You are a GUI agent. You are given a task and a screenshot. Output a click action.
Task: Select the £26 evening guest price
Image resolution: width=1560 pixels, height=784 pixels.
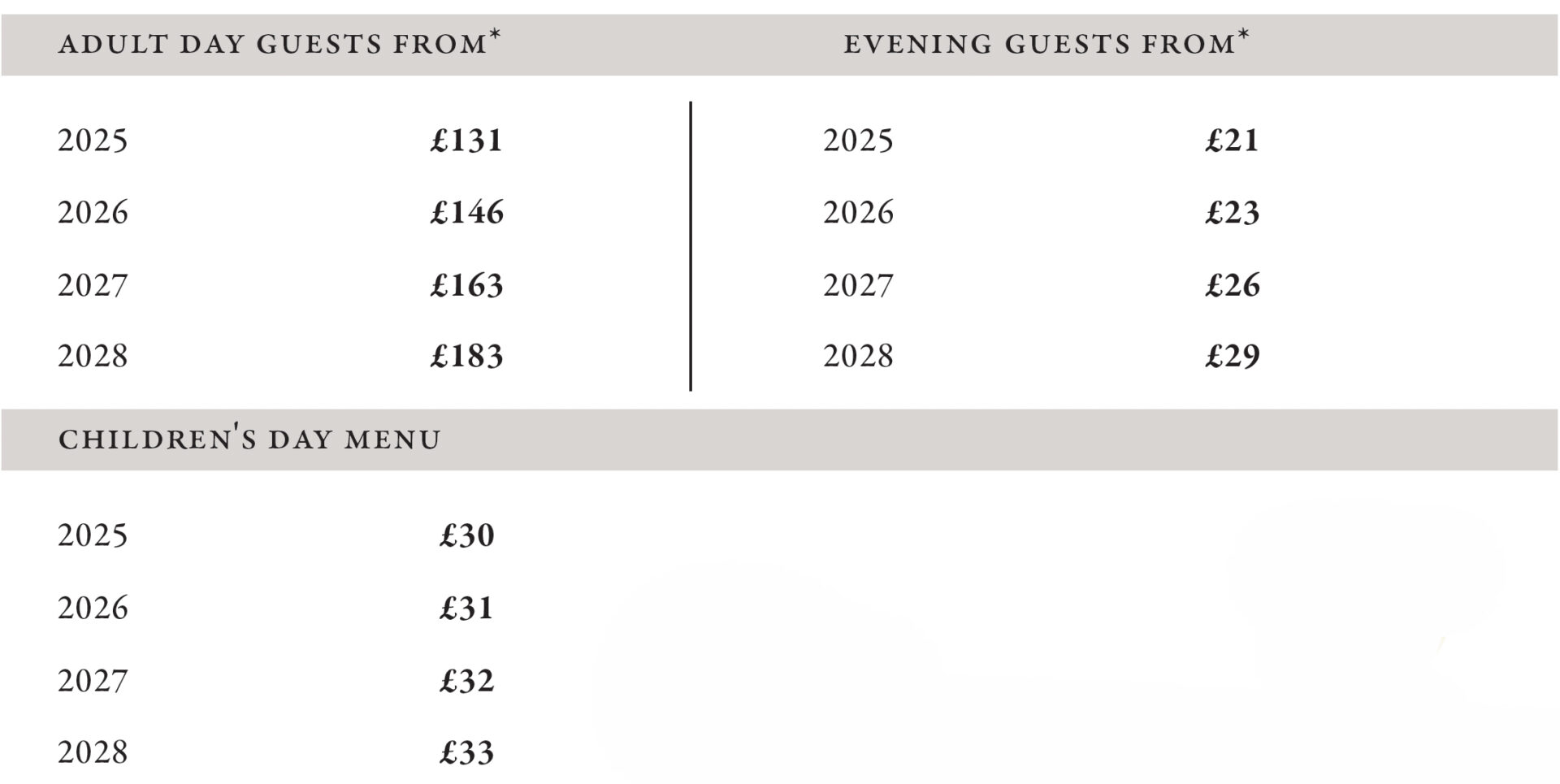coord(1233,284)
